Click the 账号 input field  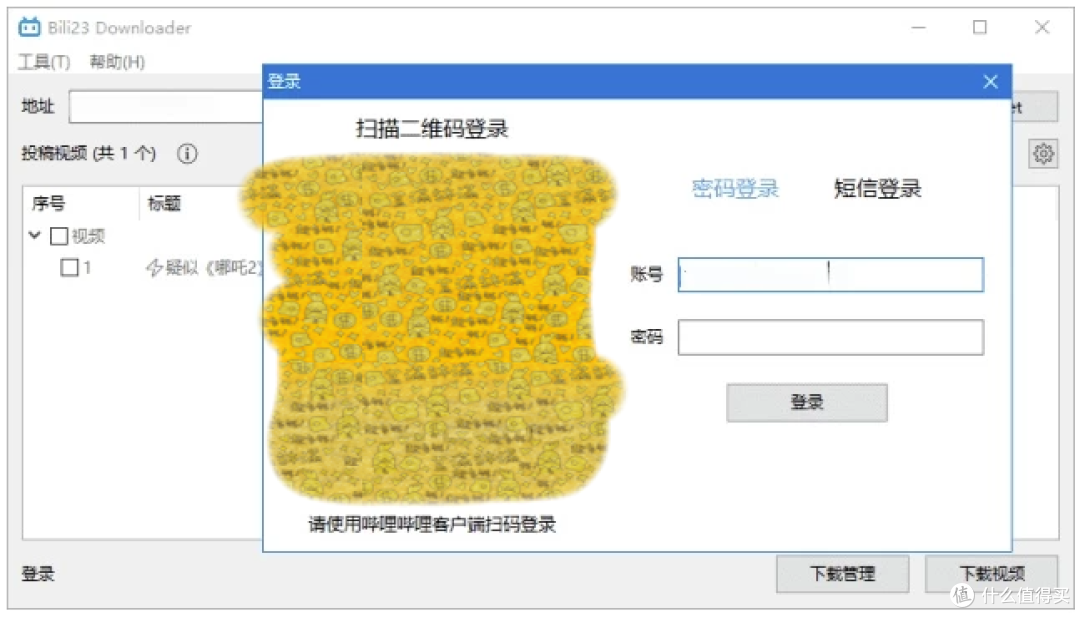click(x=830, y=274)
